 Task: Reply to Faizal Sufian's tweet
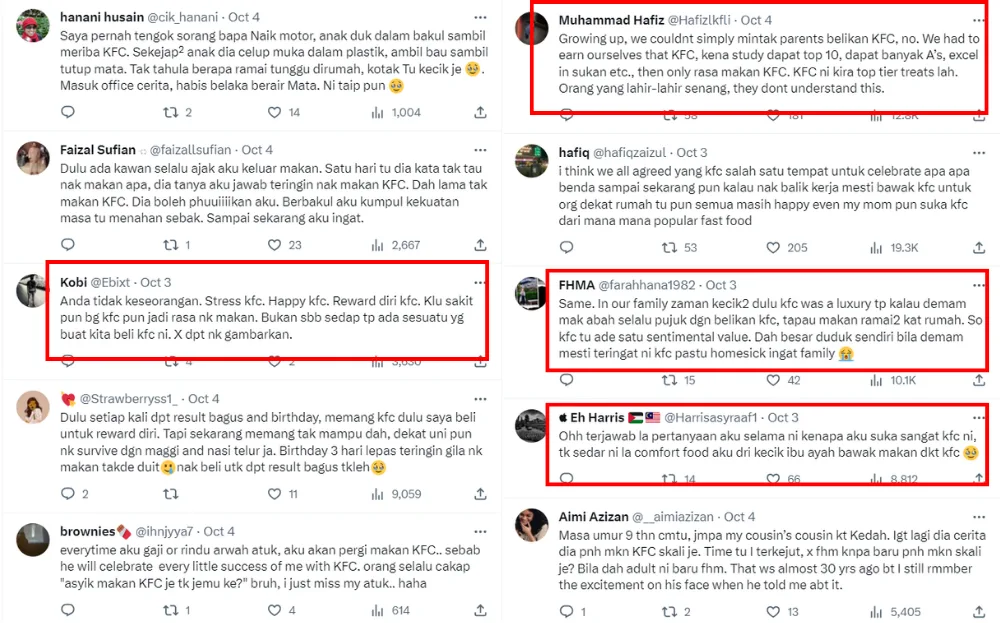coord(68,245)
